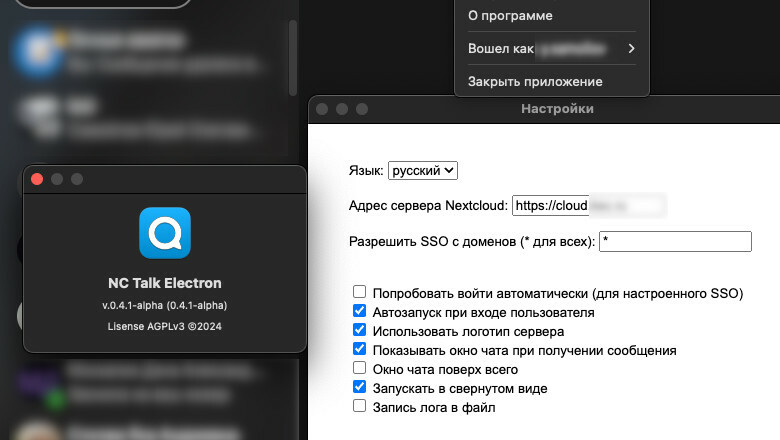
Task: Enable 'Запись лога в файл' checkbox
Action: coord(359,406)
